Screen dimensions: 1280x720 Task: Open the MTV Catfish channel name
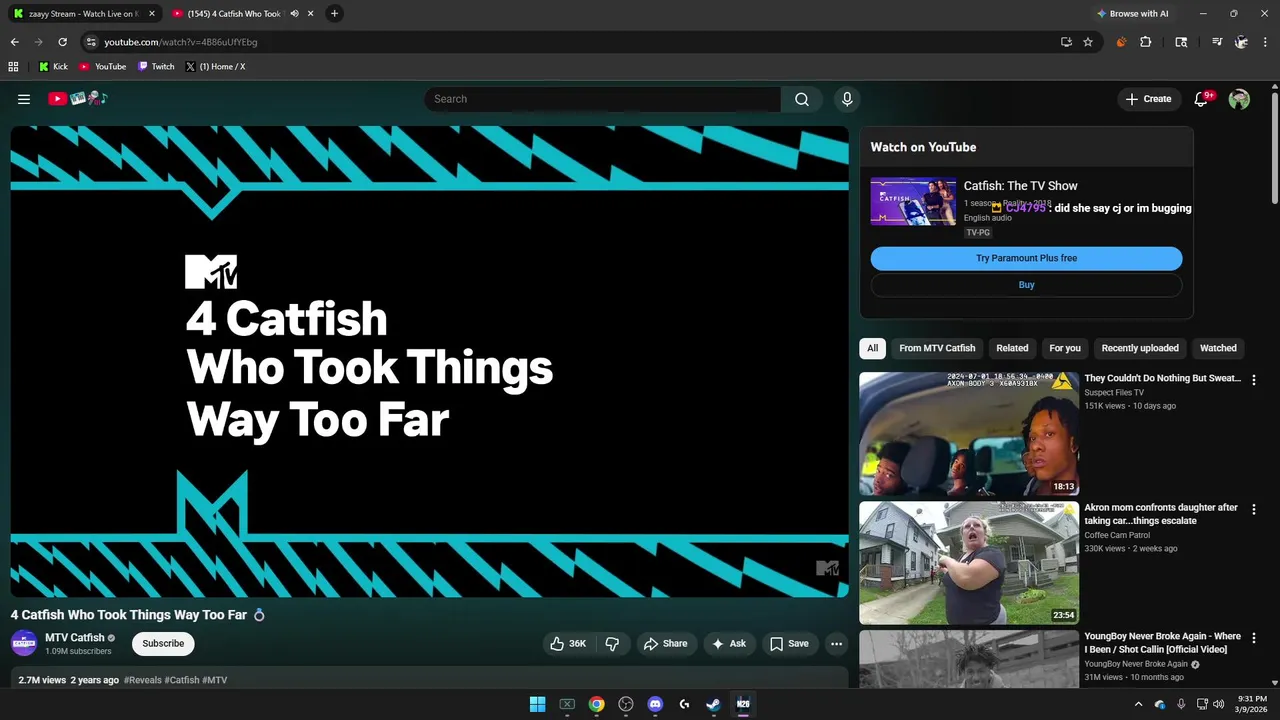point(75,638)
